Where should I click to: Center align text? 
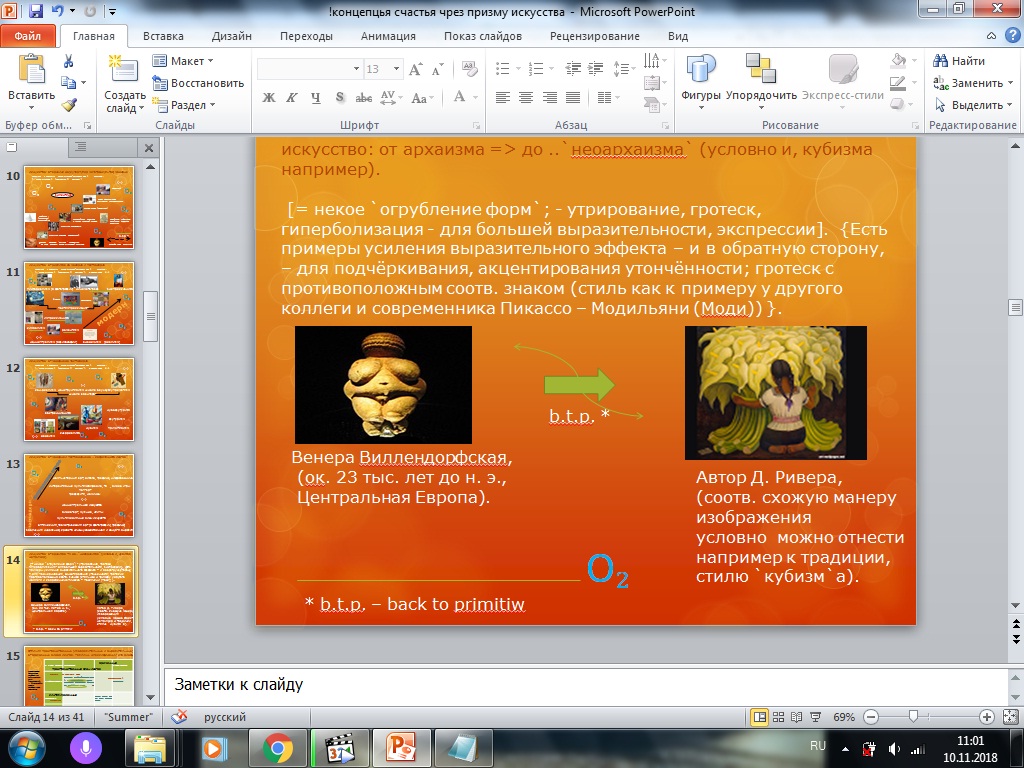[x=526, y=98]
